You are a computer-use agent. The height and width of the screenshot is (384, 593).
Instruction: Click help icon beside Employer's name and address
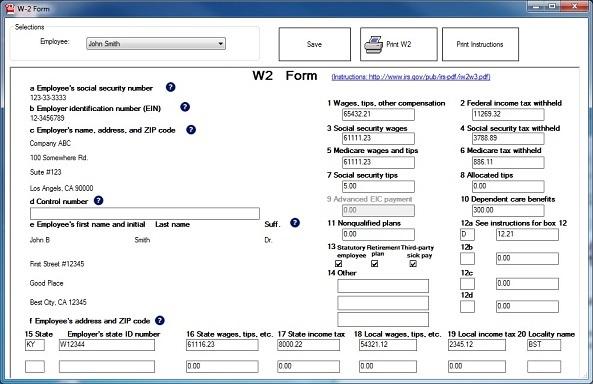[x=191, y=130]
